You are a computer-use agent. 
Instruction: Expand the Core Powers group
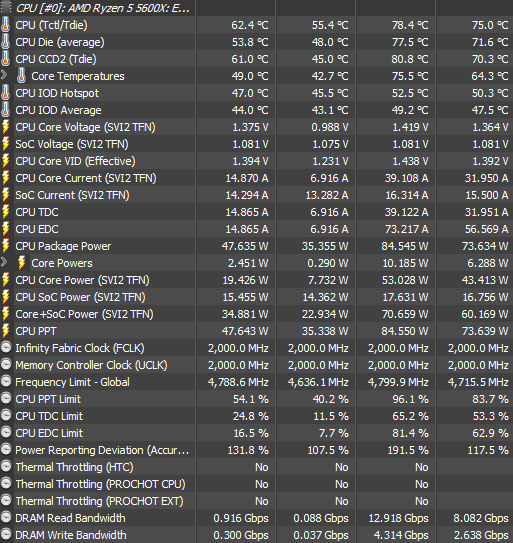[4, 261]
